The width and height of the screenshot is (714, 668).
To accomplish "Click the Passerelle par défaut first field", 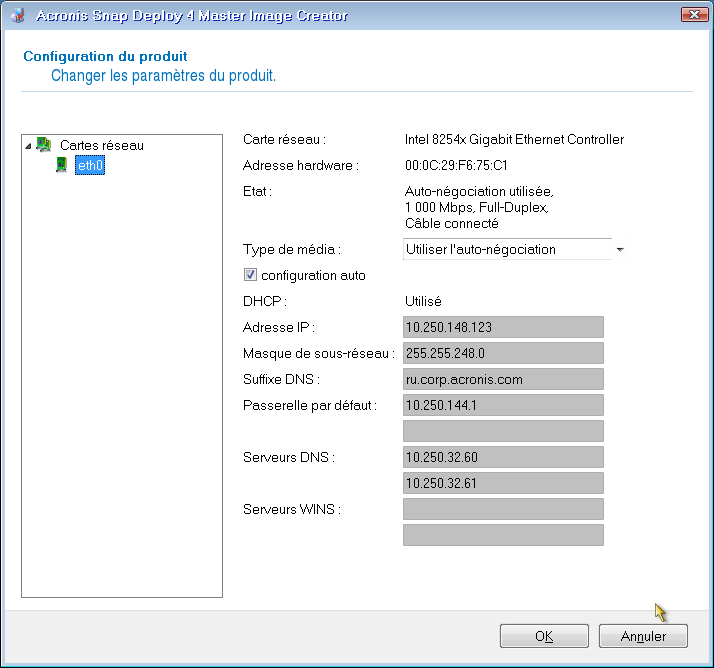I will point(503,405).
